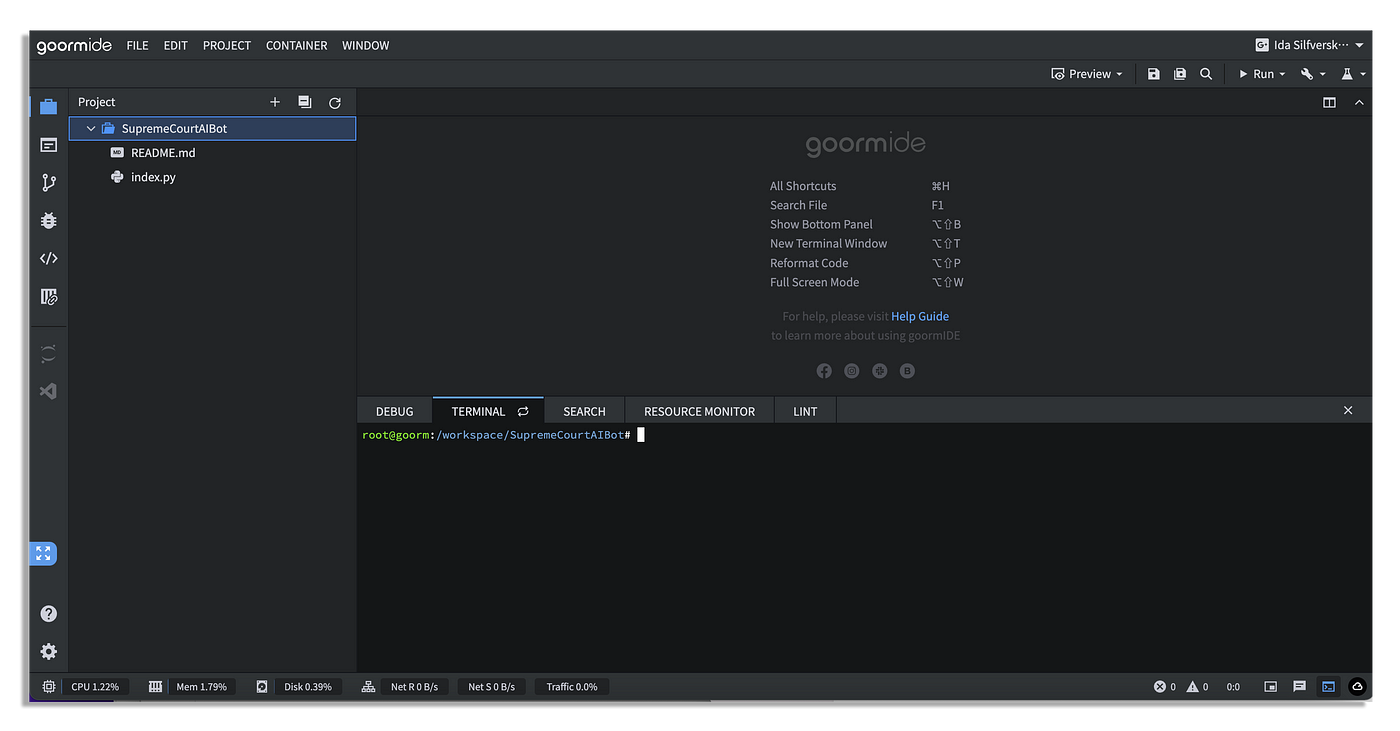The image size is (1400, 731).
Task: Select the SupremeCourtAIBot folder
Action: pos(212,128)
